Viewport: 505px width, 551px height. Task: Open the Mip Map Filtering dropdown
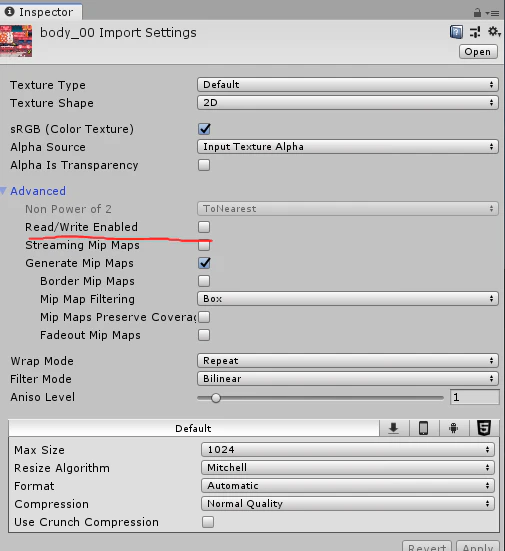[x=348, y=299]
